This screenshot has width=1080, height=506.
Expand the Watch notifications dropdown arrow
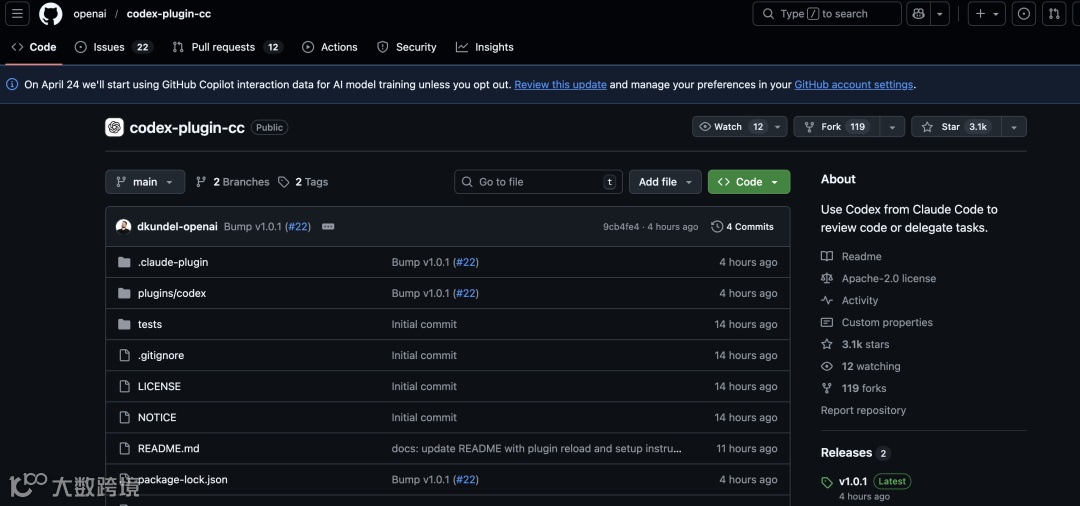pos(778,127)
